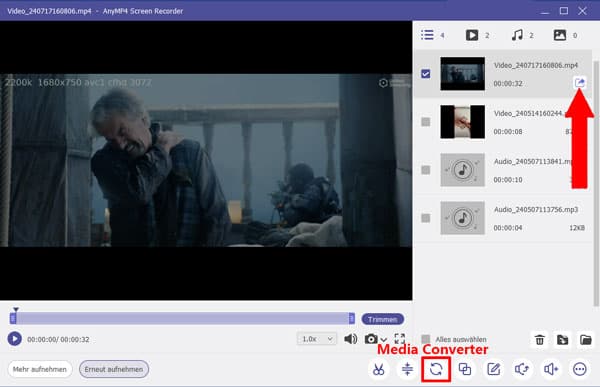
Task: Enable the Alles auswählen checkbox
Action: 426,339
